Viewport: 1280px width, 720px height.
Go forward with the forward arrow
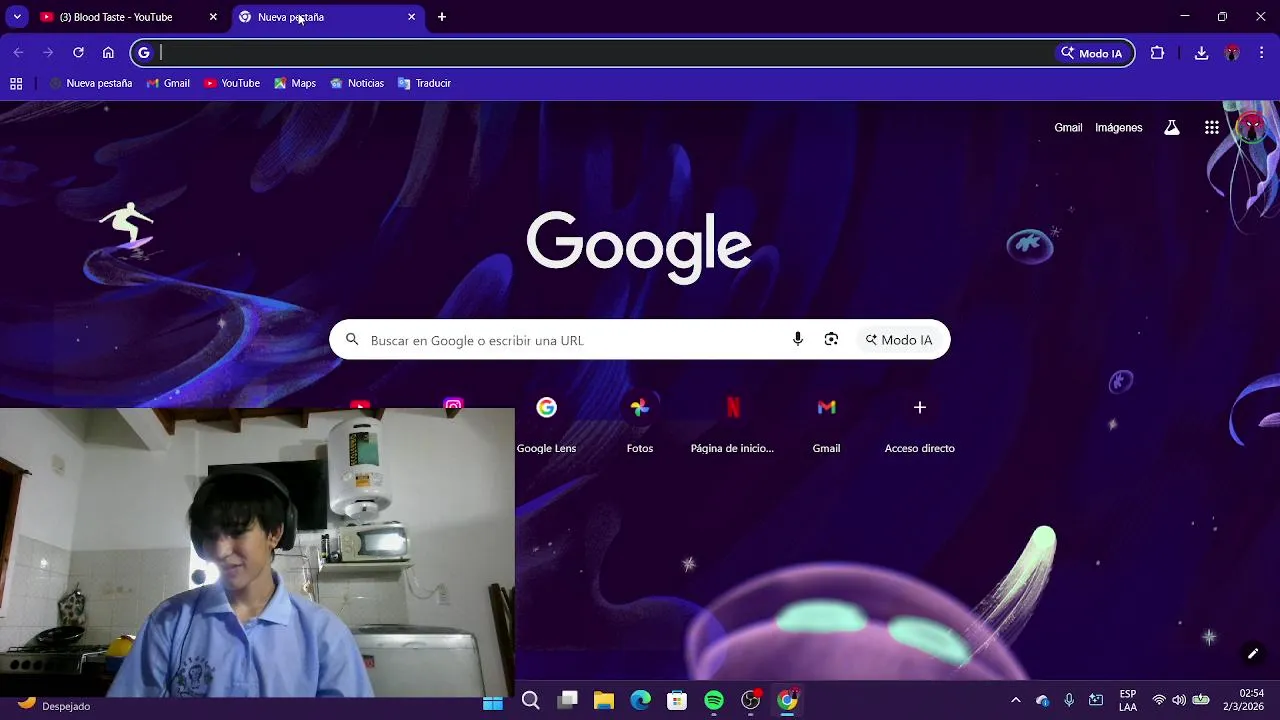point(48,53)
